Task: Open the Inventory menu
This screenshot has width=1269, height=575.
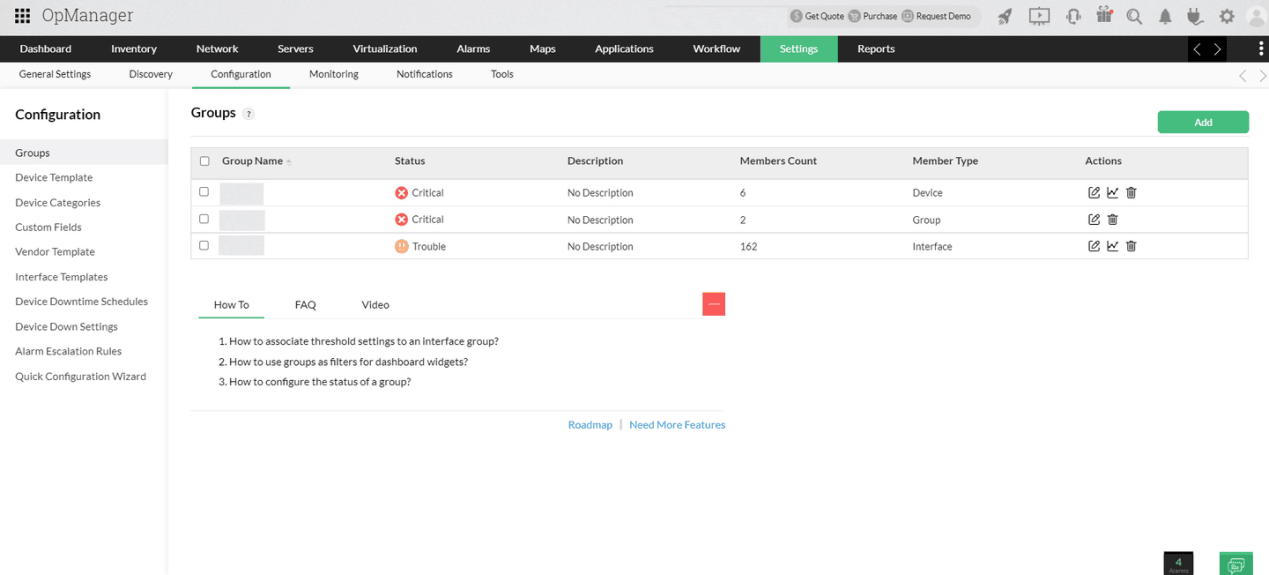Action: pos(134,49)
